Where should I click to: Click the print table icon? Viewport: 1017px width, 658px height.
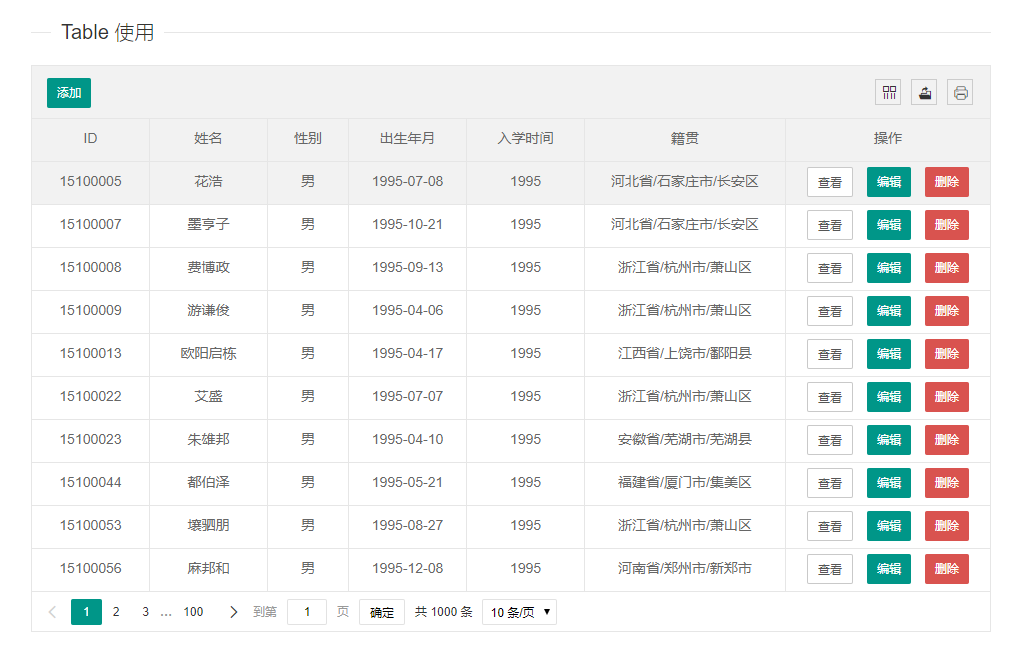(961, 93)
